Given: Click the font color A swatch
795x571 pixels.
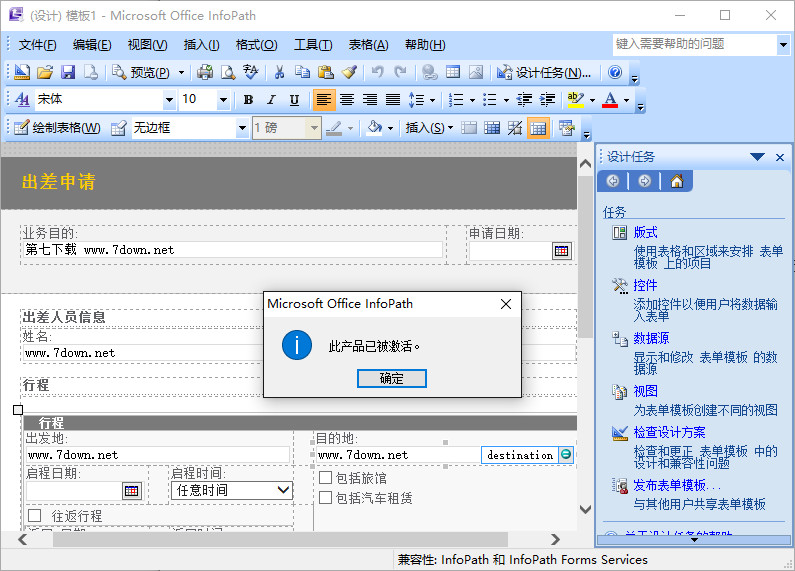Looking at the screenshot, I should pos(608,100).
